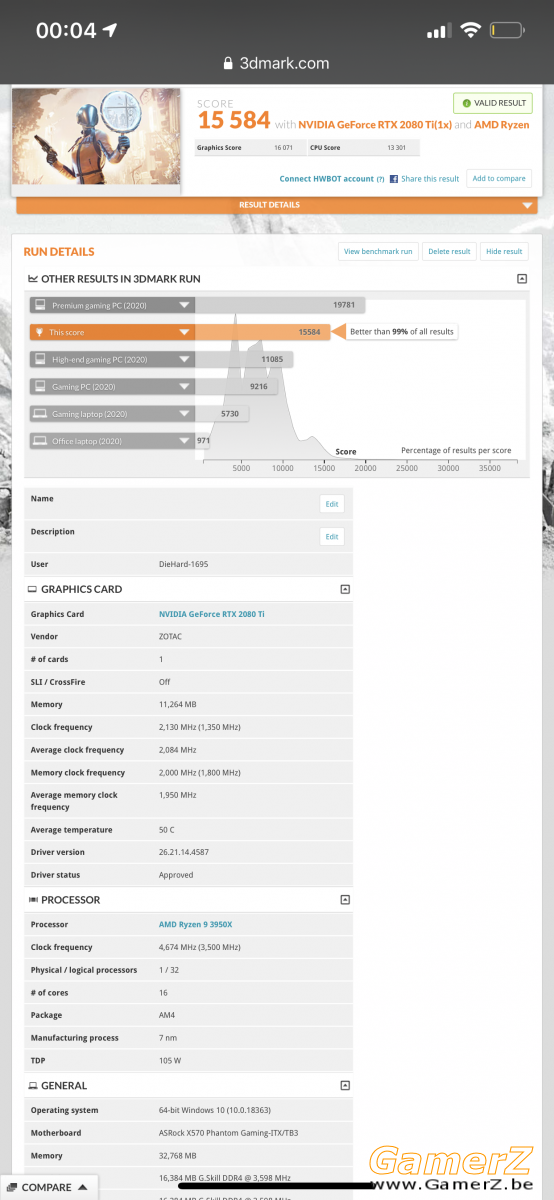
Task: Tap the Wi-Fi status icon
Action: pos(469,30)
